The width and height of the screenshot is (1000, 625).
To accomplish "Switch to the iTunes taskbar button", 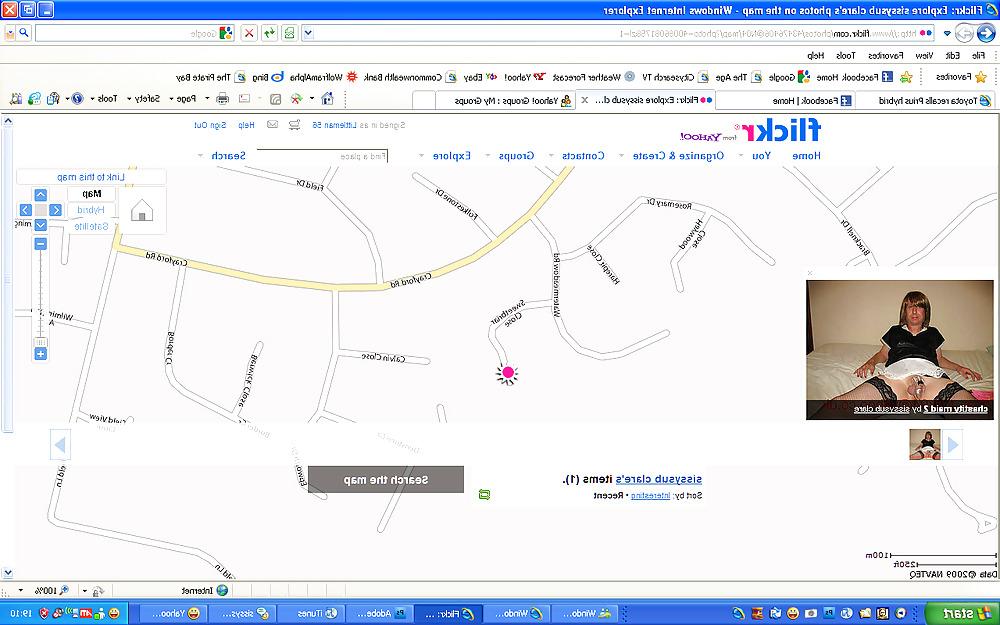I will [x=310, y=614].
